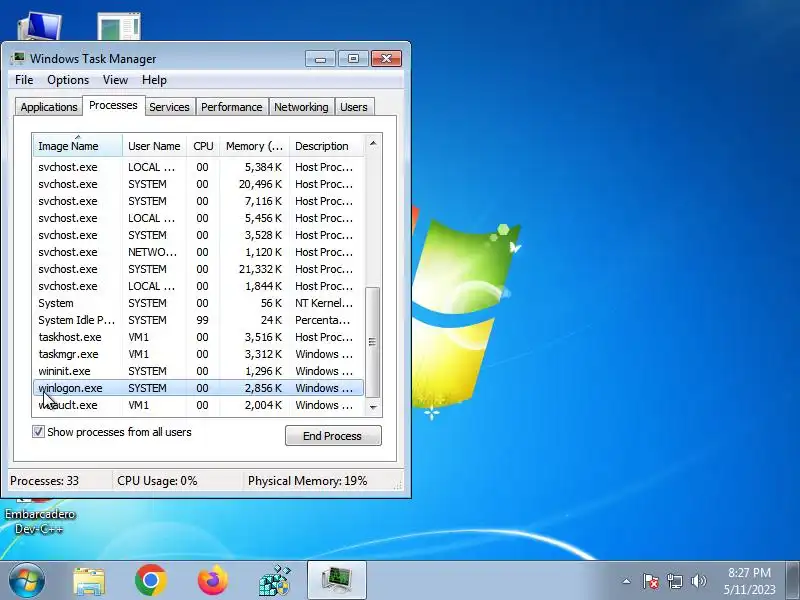The image size is (800, 600).
Task: Minimize the Task Manager window
Action: (320, 59)
